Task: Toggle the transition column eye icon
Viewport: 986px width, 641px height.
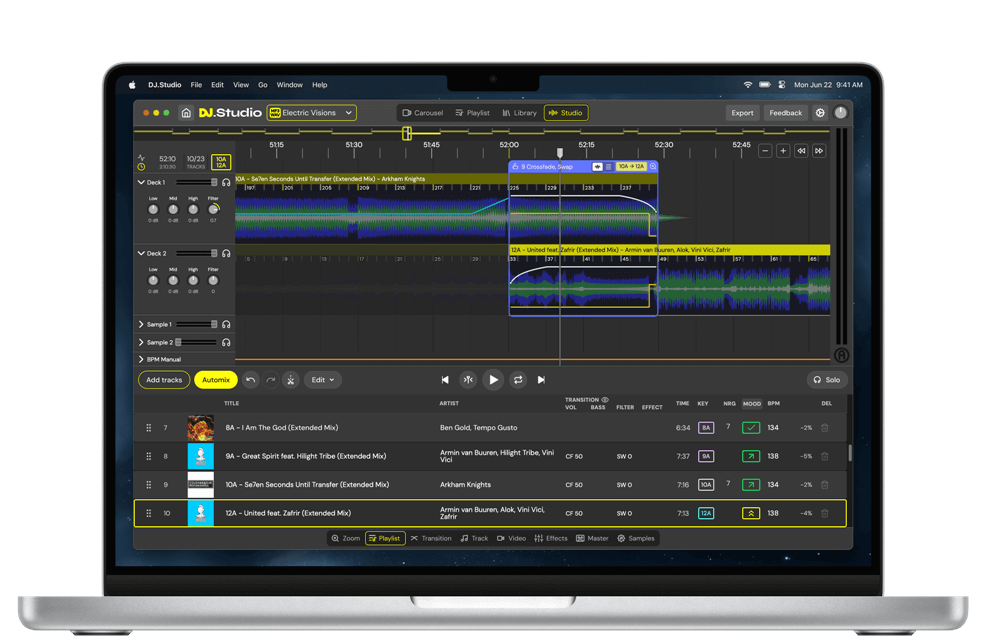Action: [605, 400]
